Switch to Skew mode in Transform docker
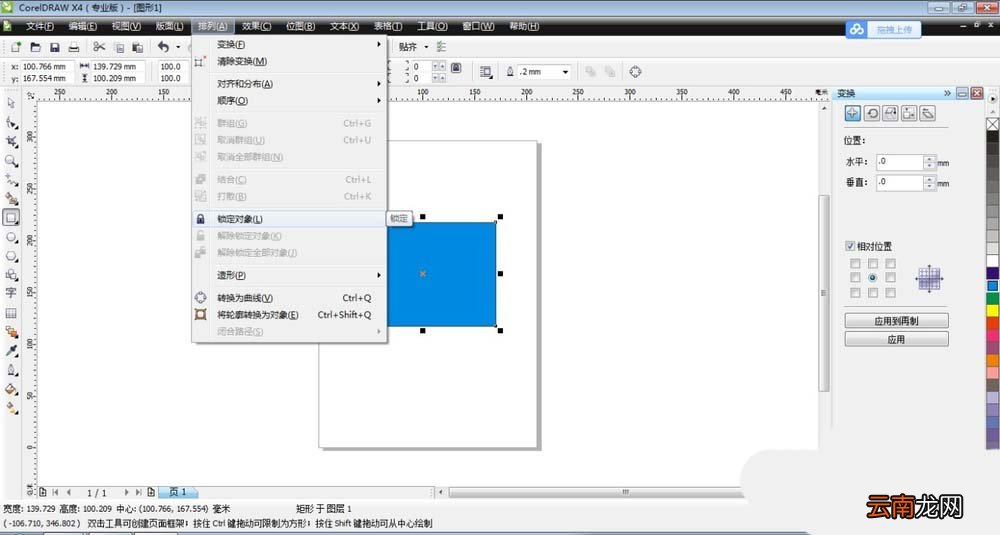This screenshot has height=535, width=1000. click(x=928, y=114)
